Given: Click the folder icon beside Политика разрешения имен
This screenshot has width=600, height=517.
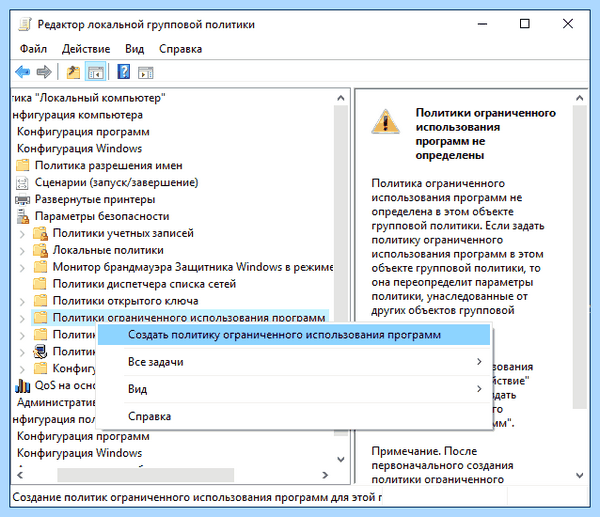Looking at the screenshot, I should pyautogui.click(x=23, y=165).
